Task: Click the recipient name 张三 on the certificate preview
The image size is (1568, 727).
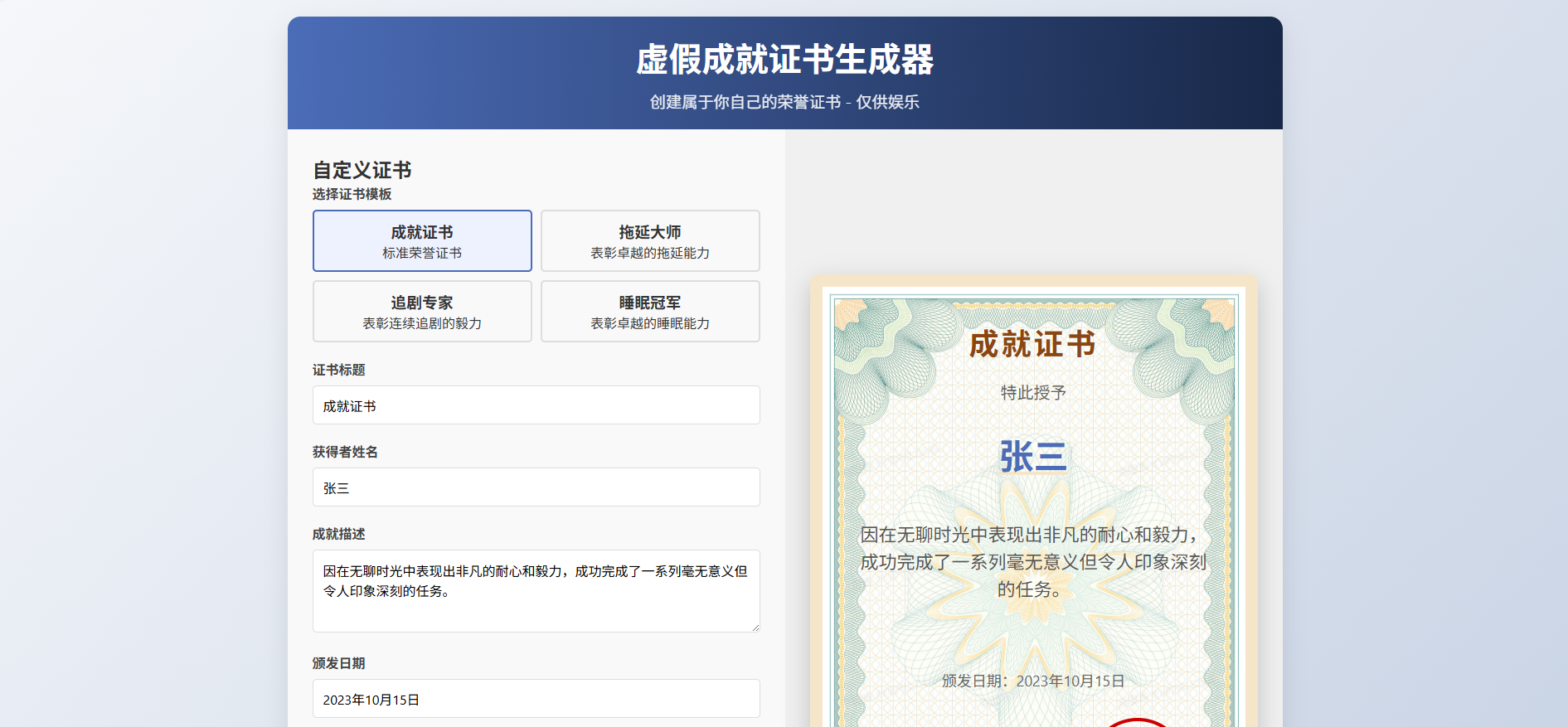Action: tap(1033, 457)
